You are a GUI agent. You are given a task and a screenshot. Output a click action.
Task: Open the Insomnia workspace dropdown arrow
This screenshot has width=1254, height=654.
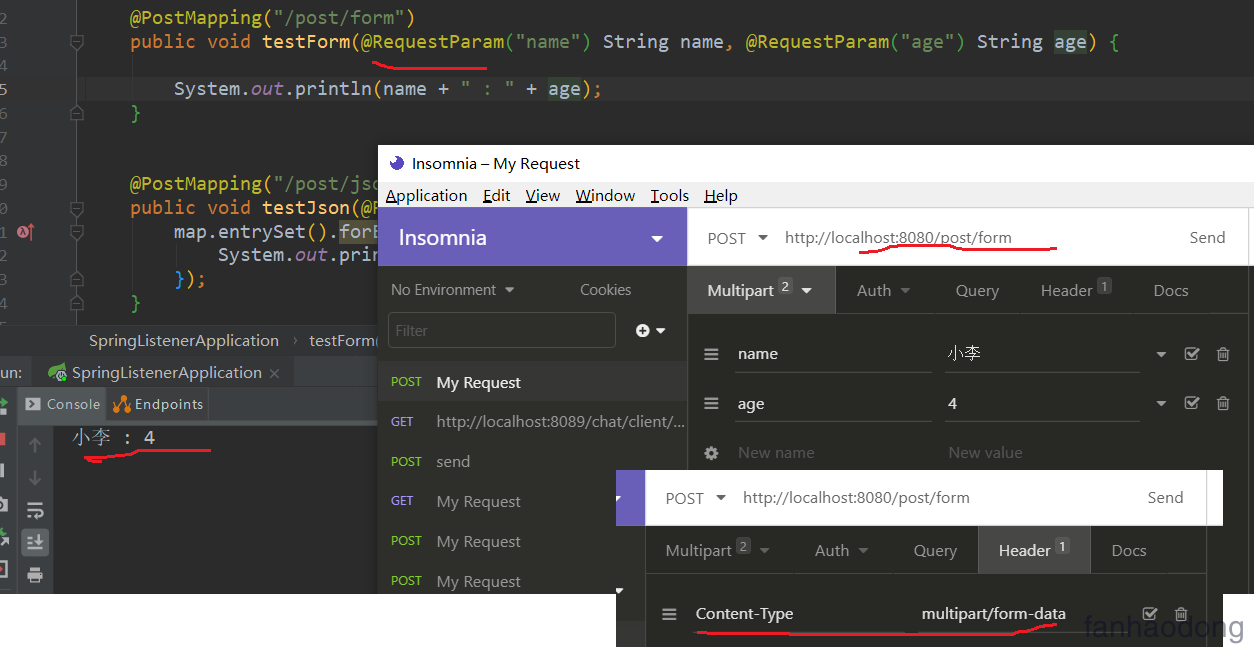click(657, 238)
